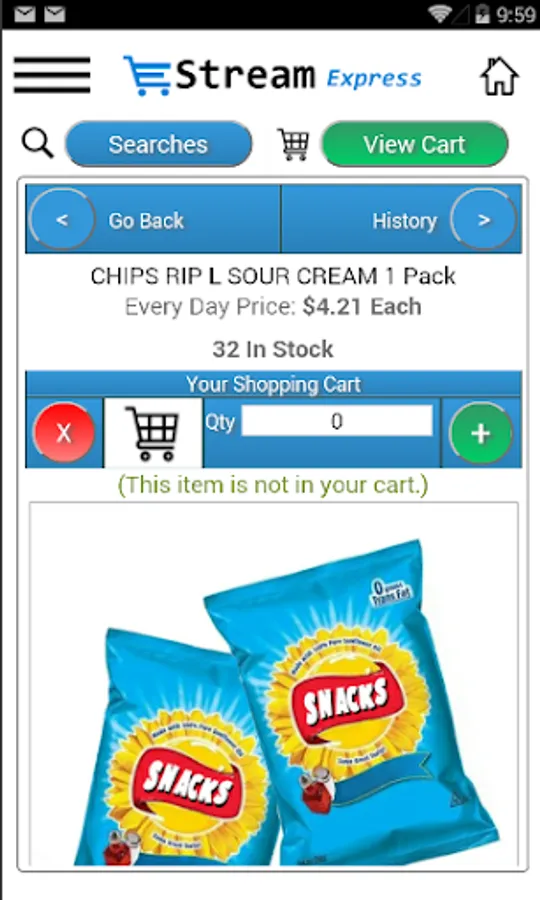This screenshot has width=540, height=900.
Task: Click the red X remove button
Action: pyautogui.click(x=64, y=433)
